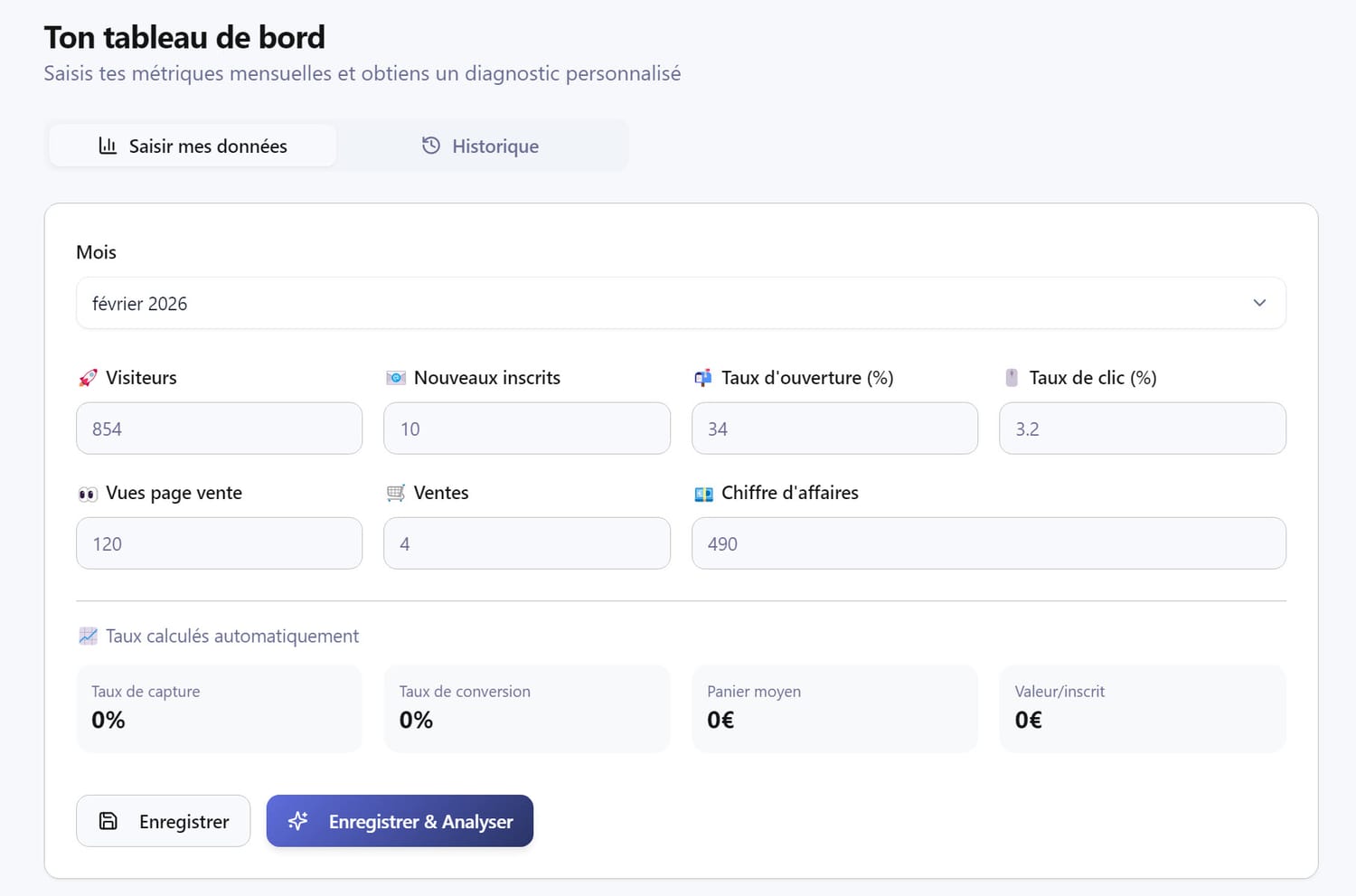Focus the Visiteurs input field

tap(219, 429)
